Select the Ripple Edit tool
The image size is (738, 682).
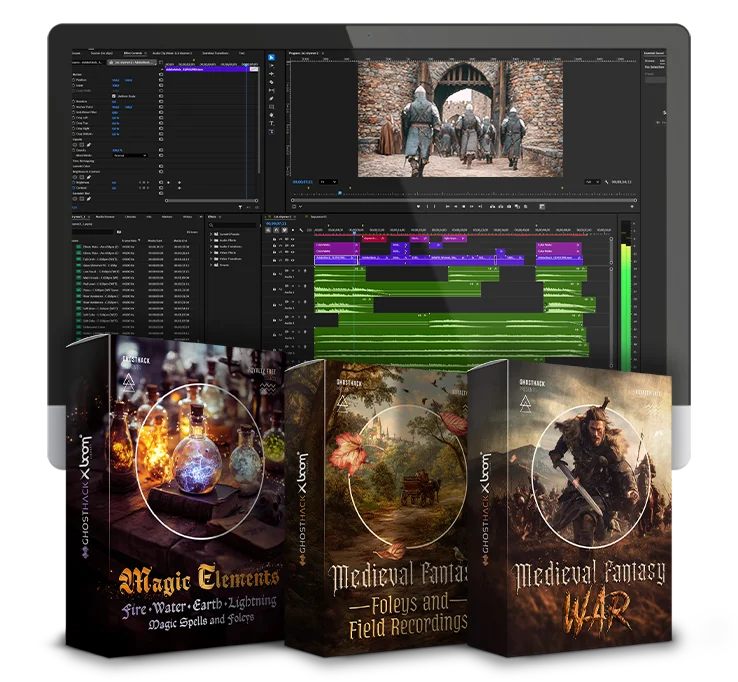[x=272, y=74]
